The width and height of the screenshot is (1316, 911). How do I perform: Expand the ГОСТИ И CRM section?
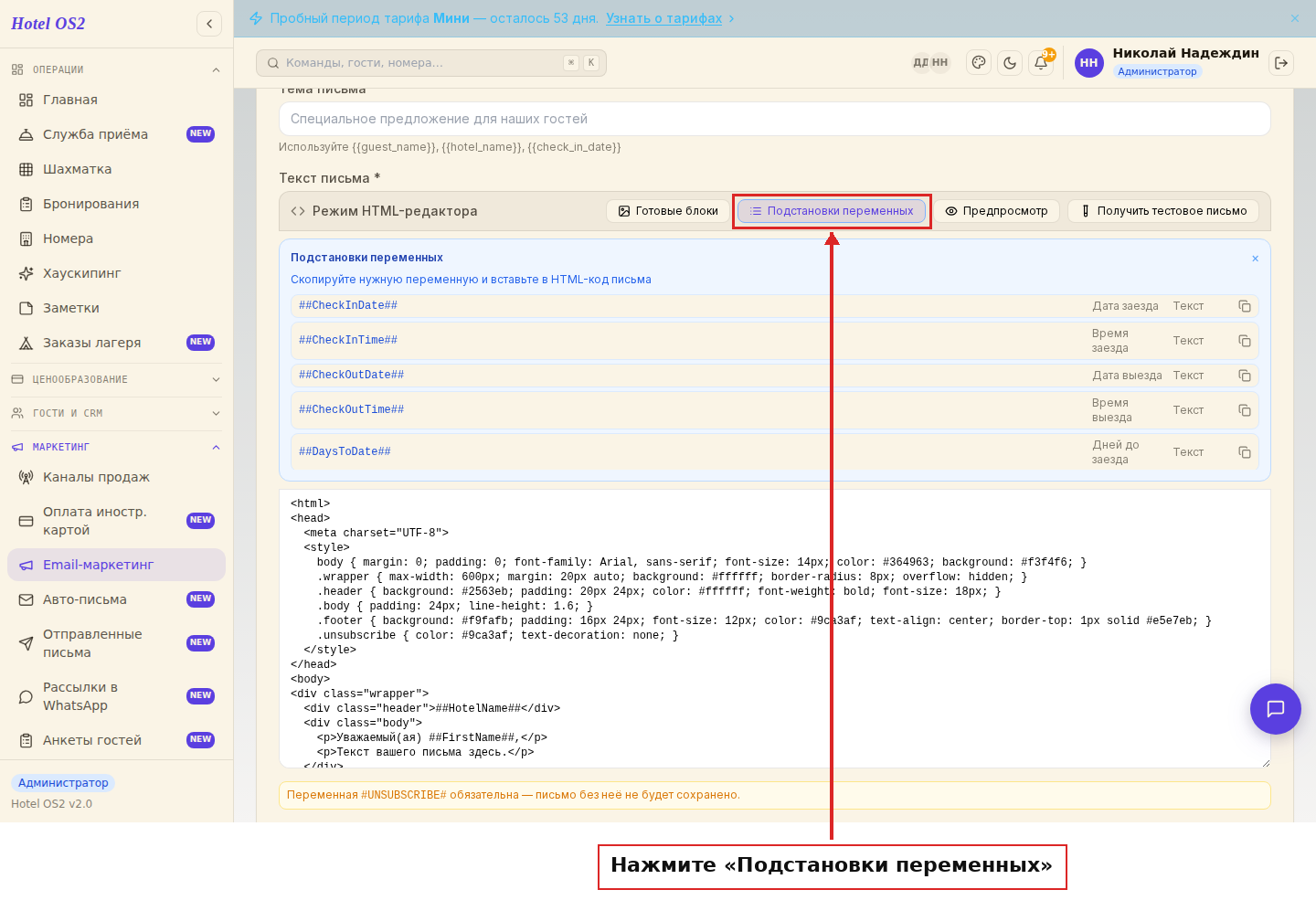pos(116,413)
